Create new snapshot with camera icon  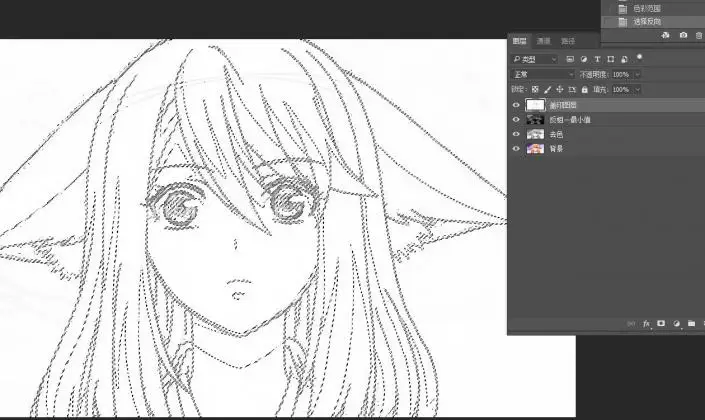[683, 35]
